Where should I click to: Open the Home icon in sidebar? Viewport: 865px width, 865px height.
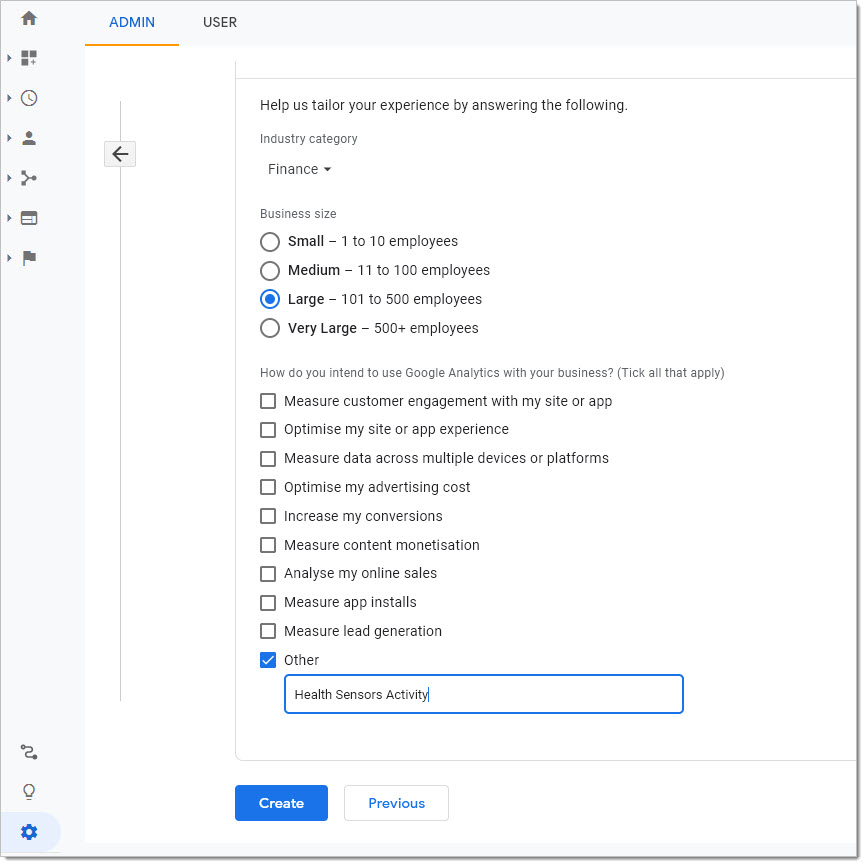point(29,18)
